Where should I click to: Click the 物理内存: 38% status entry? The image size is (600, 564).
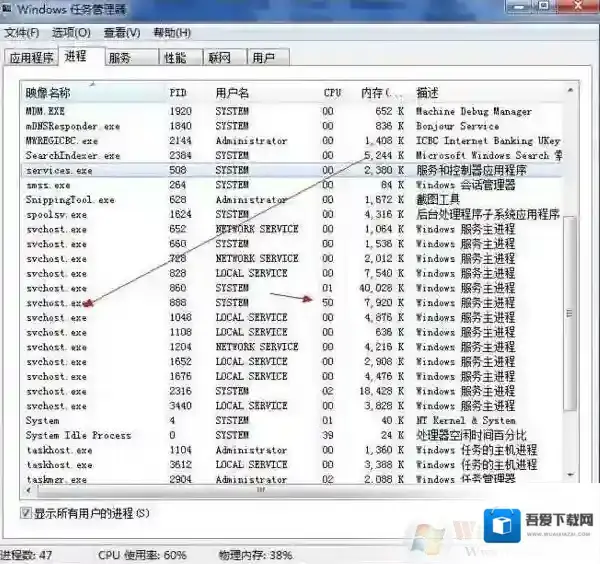coord(256,555)
